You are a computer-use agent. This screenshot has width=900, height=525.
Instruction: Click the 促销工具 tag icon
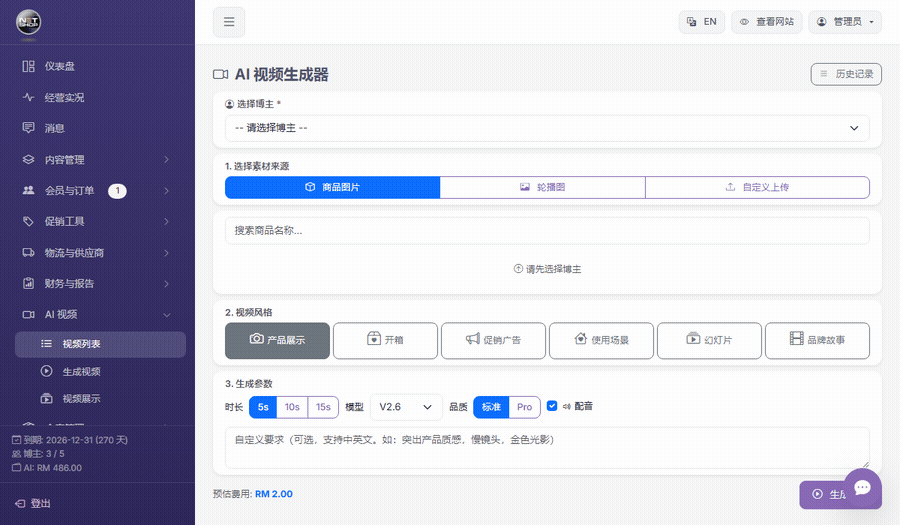coord(28,221)
